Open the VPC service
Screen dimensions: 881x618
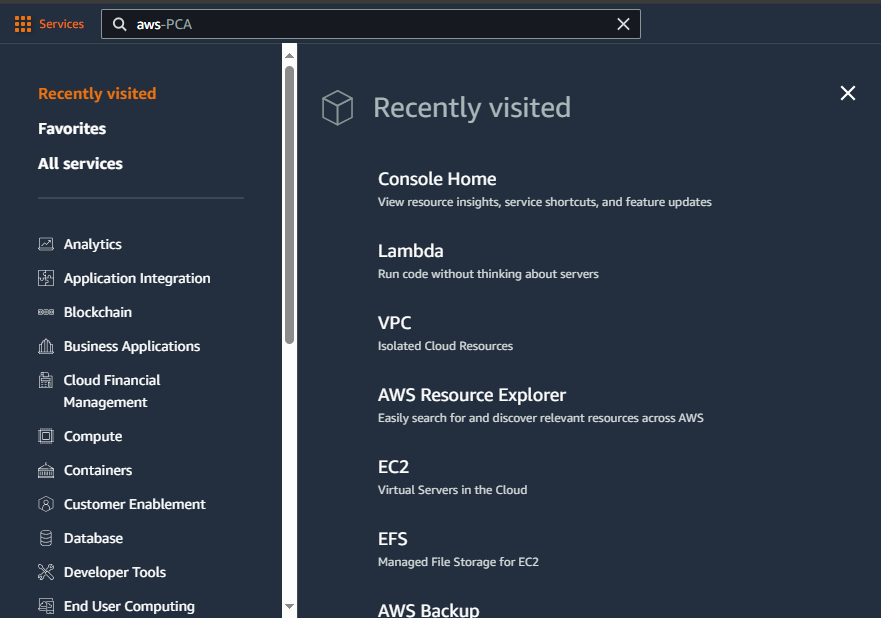394,322
